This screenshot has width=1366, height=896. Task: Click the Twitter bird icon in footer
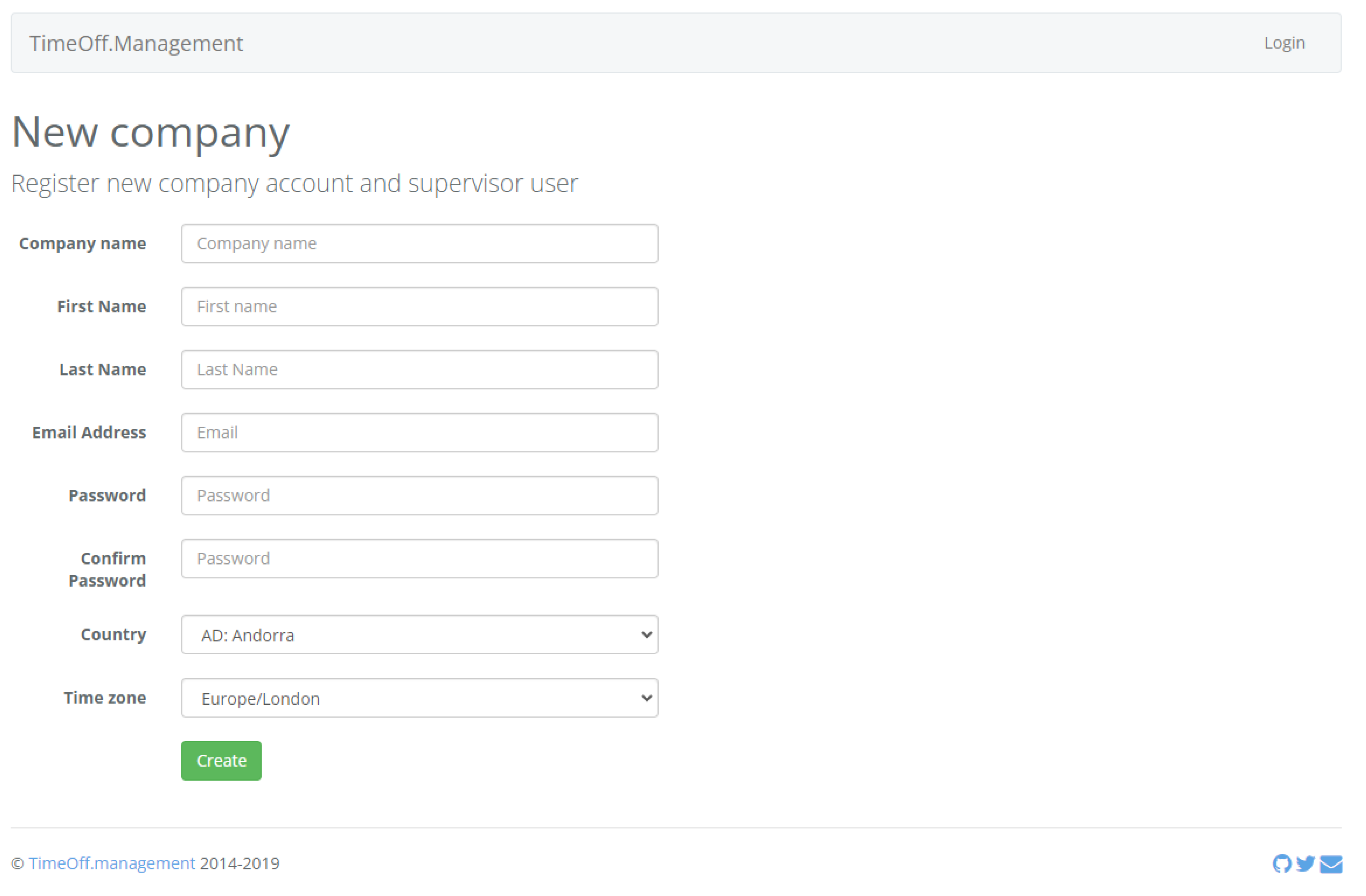point(1305,863)
